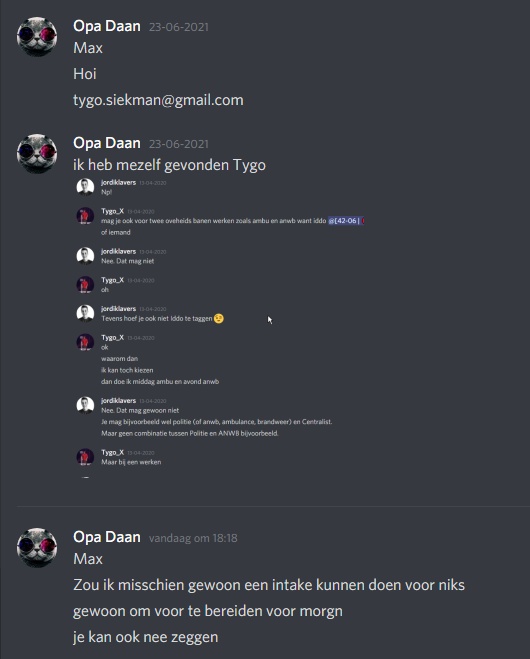Screen dimensions: 530x659
Task: Open Opa Daan's avatar beside the email message
Action: point(37,37)
